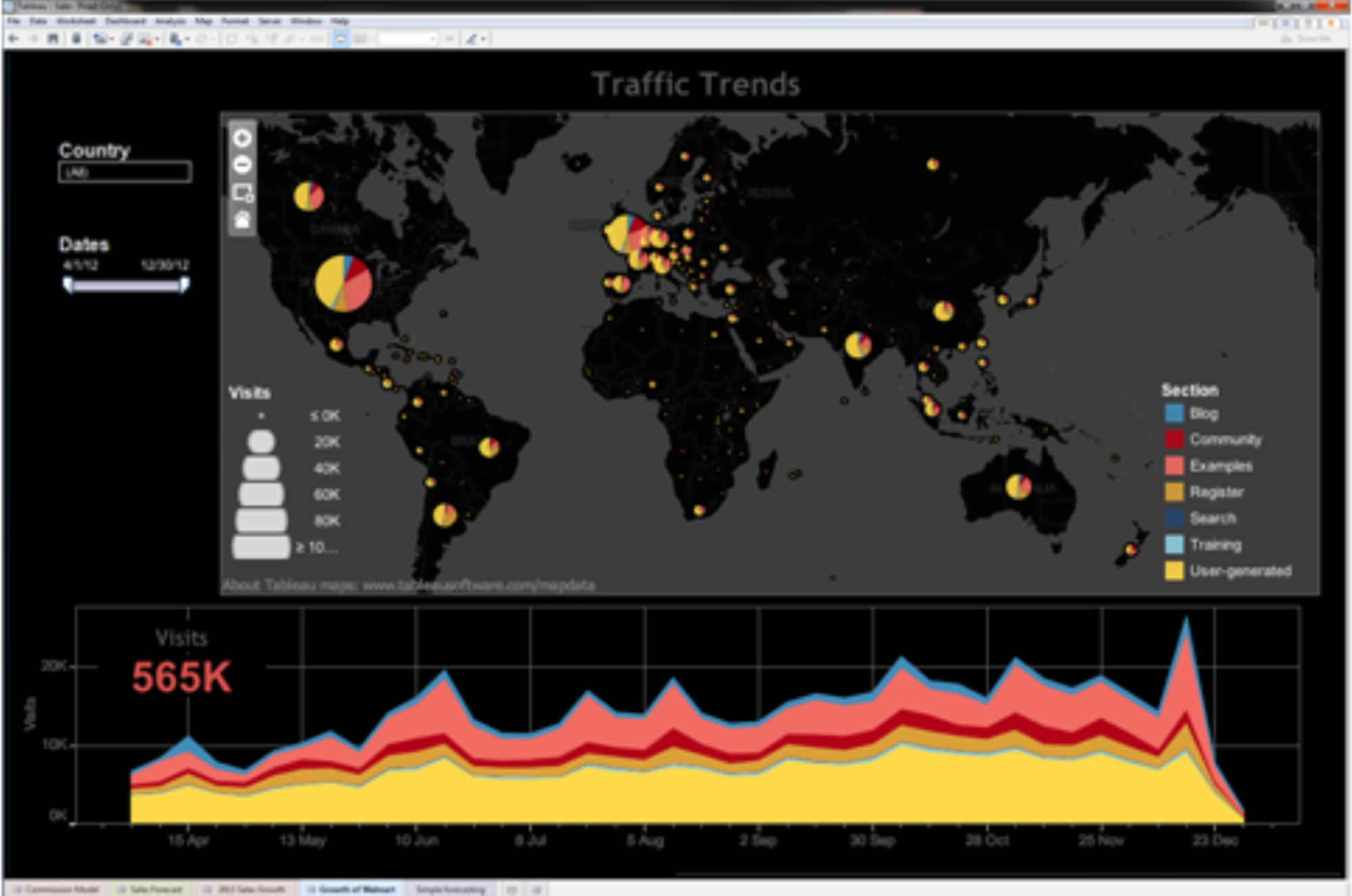This screenshot has width=1352, height=896.
Task: Expand the highlighter pen dropdown arrow
Action: click(x=484, y=39)
